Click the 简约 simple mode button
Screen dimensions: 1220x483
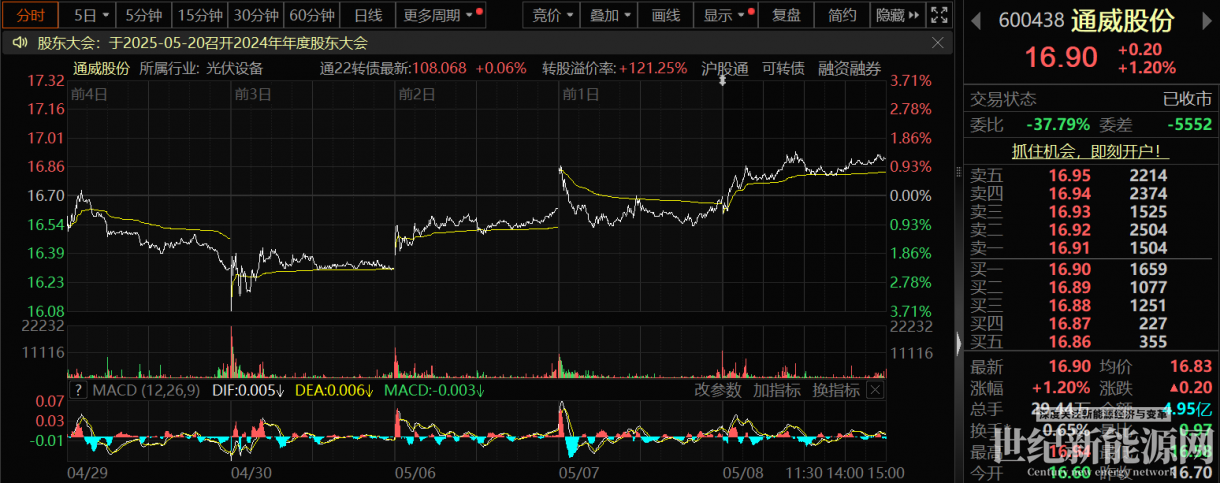842,15
